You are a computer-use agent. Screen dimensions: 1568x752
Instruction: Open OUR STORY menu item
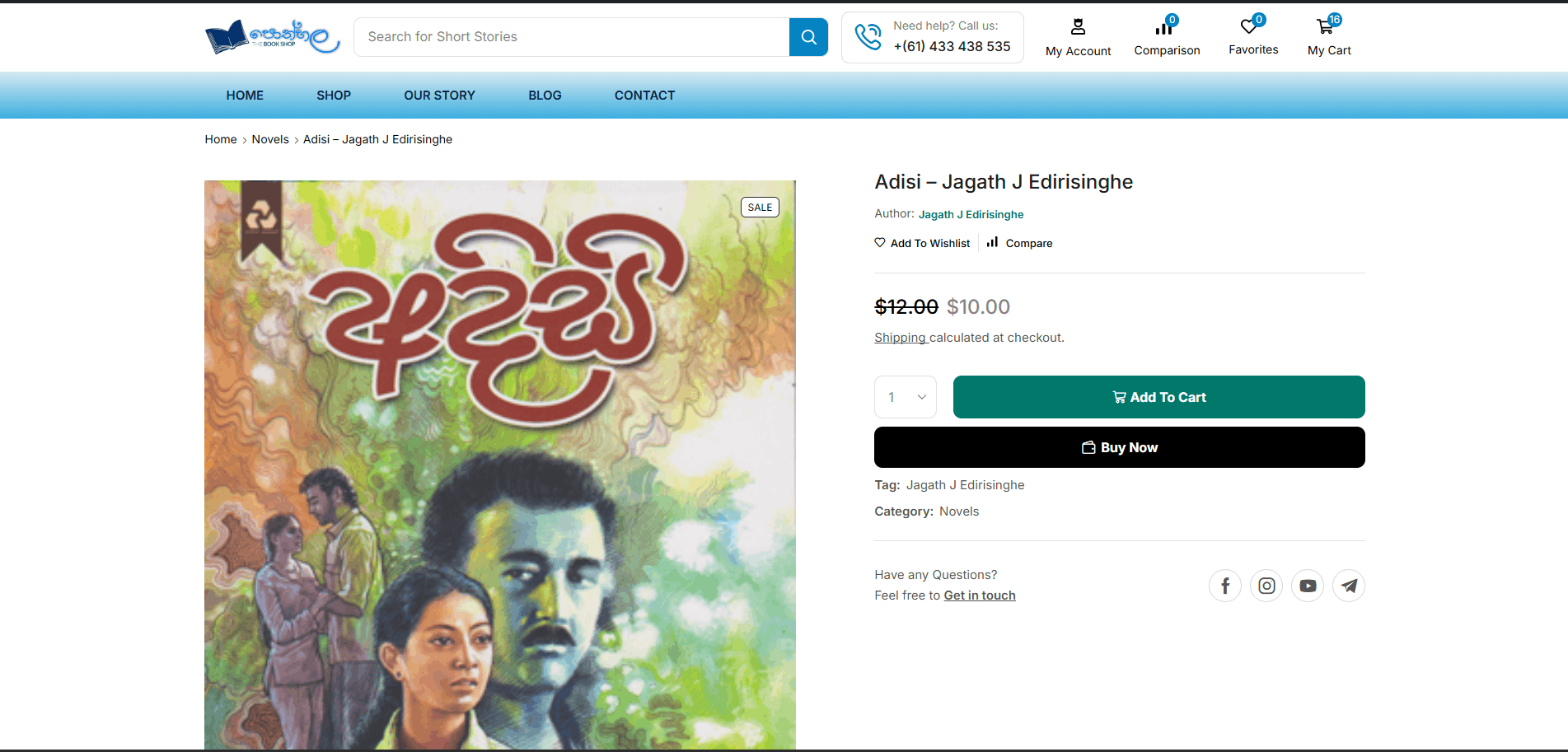click(439, 96)
